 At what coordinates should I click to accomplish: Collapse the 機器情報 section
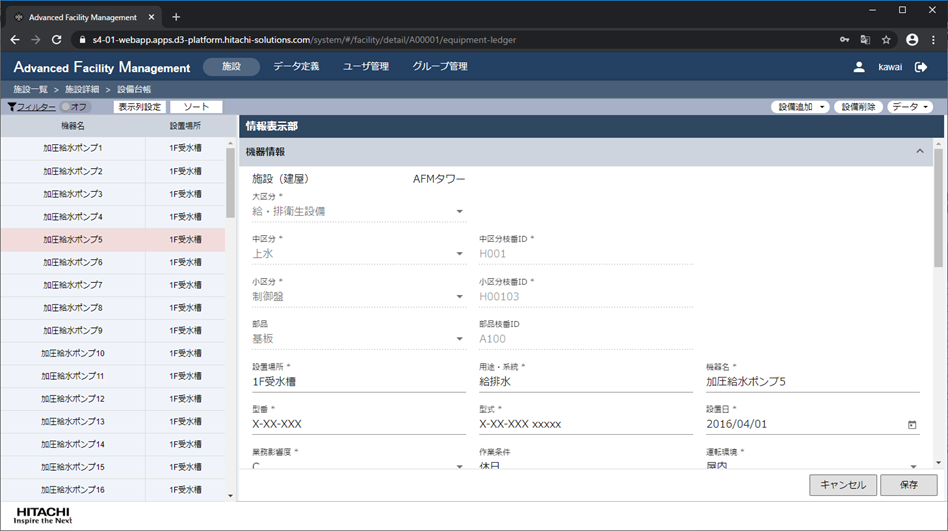920,152
